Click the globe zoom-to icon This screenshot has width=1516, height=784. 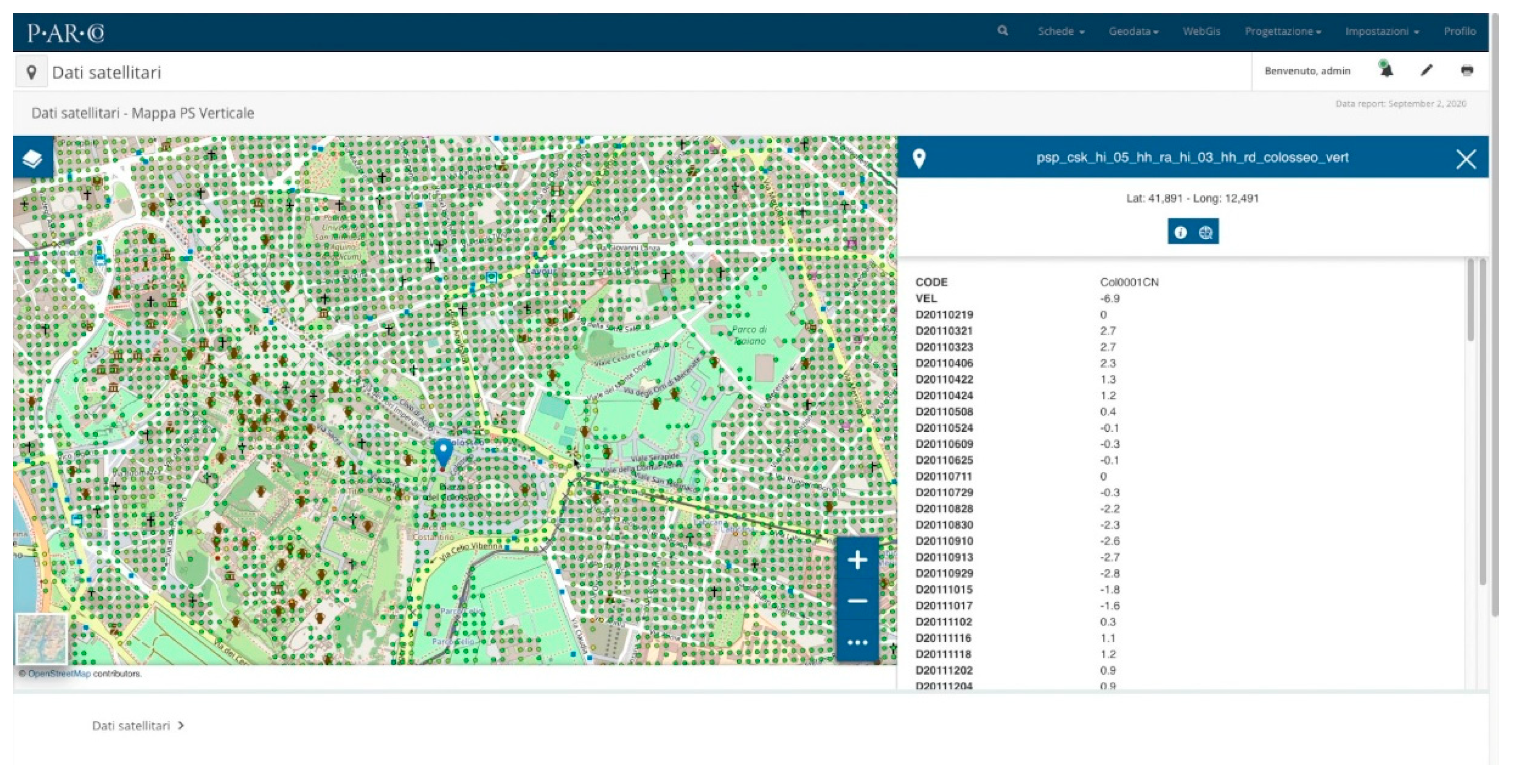pos(1206,232)
